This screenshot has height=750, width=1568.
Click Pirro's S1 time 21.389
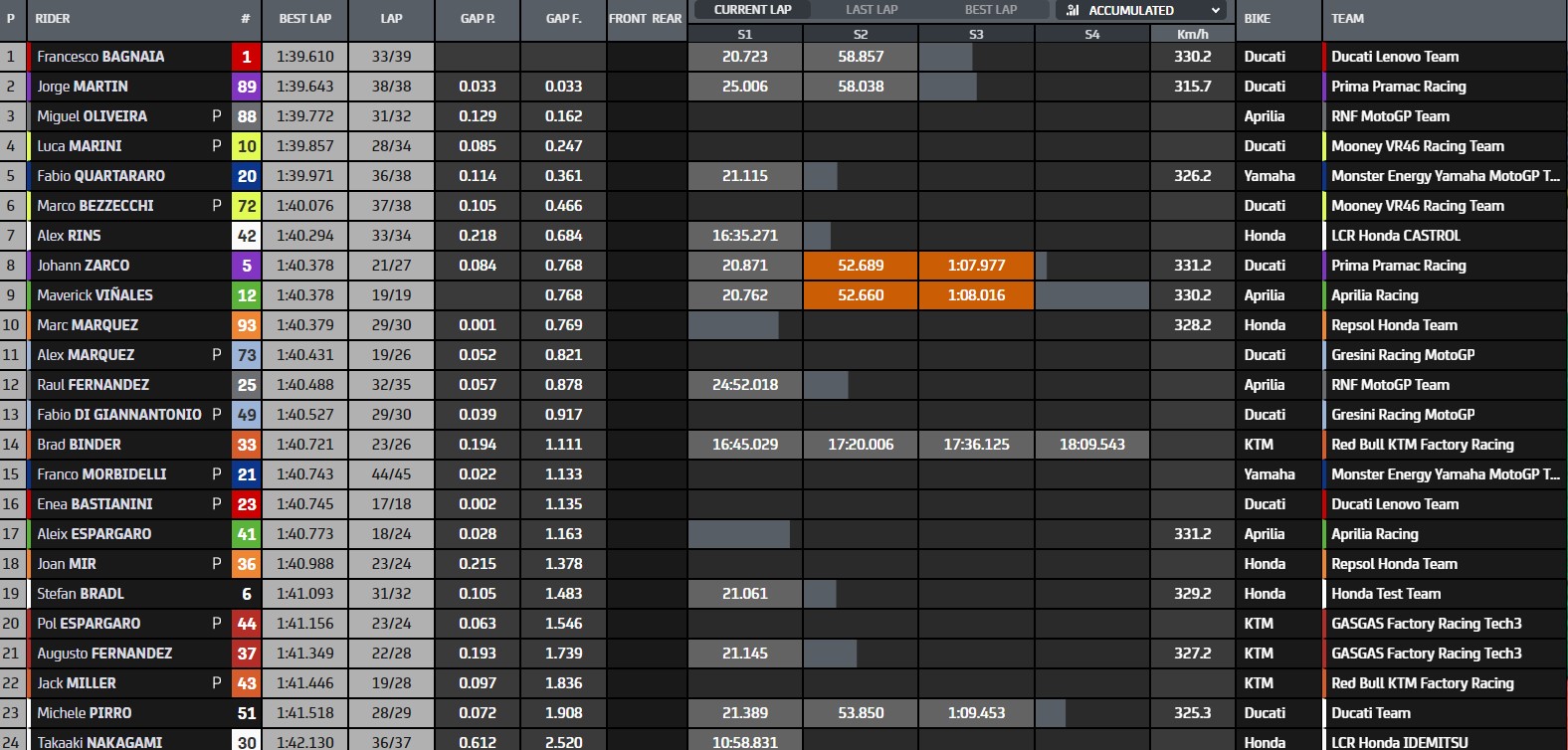point(744,713)
